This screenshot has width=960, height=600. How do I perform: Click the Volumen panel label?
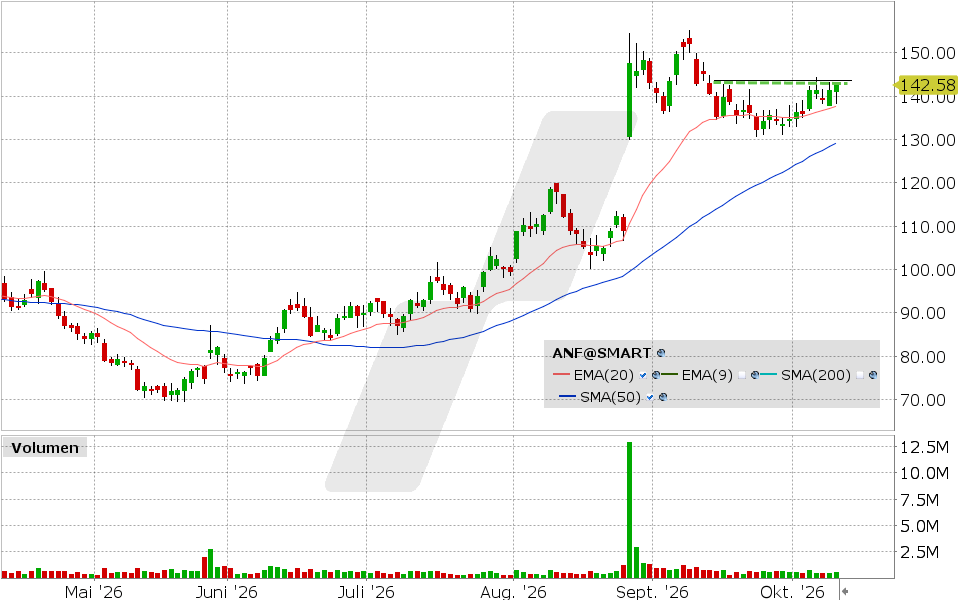[x=45, y=448]
